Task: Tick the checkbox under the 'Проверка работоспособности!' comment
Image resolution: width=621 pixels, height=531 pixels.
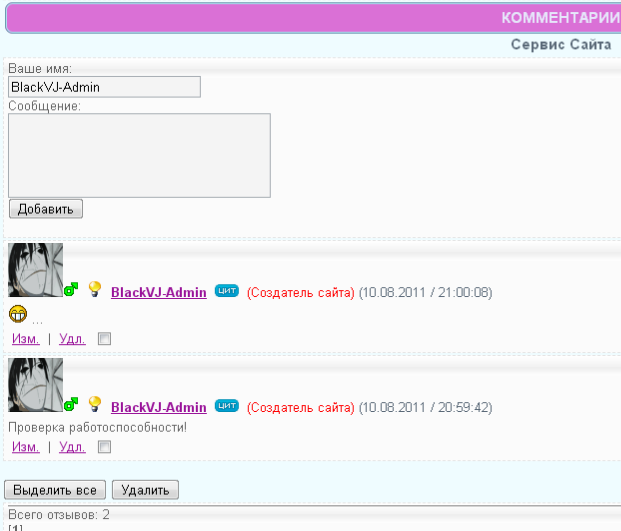Action: 105,447
